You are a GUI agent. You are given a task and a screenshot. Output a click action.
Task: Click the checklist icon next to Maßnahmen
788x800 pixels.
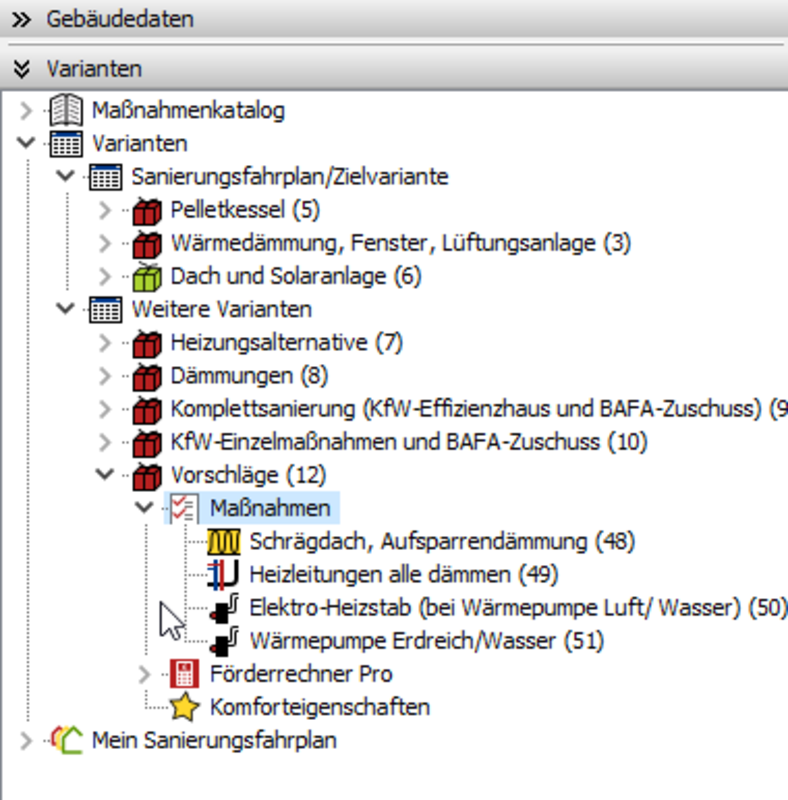(x=184, y=508)
